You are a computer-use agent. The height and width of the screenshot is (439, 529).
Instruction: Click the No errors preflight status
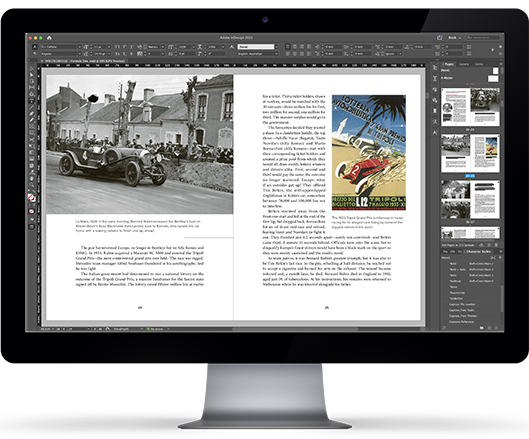155,329
